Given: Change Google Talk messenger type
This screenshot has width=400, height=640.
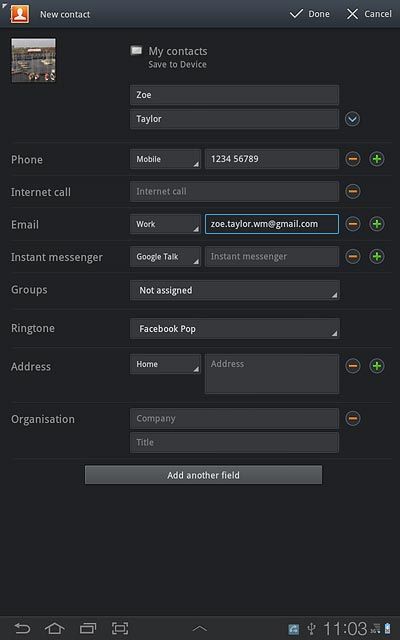Looking at the screenshot, I should [x=165, y=257].
